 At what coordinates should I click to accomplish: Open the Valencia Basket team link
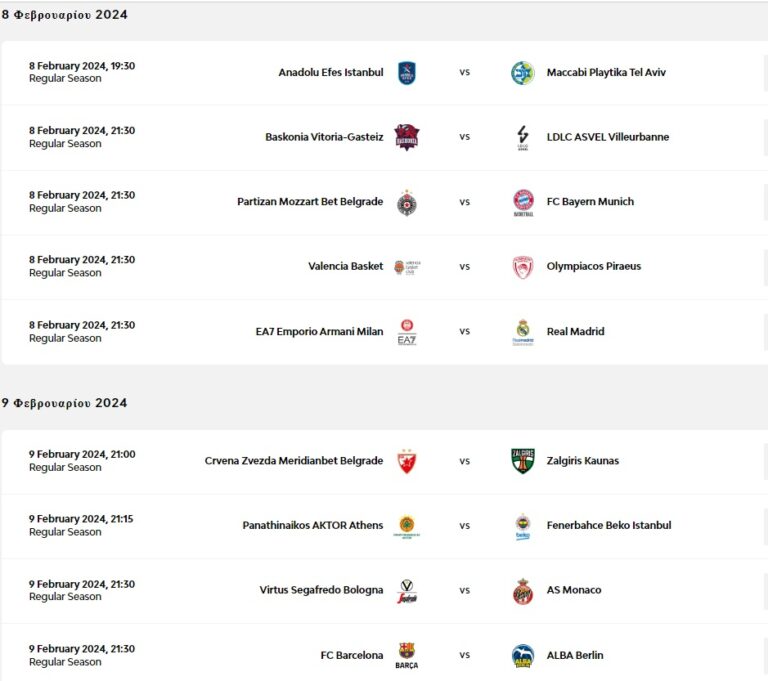[345, 267]
